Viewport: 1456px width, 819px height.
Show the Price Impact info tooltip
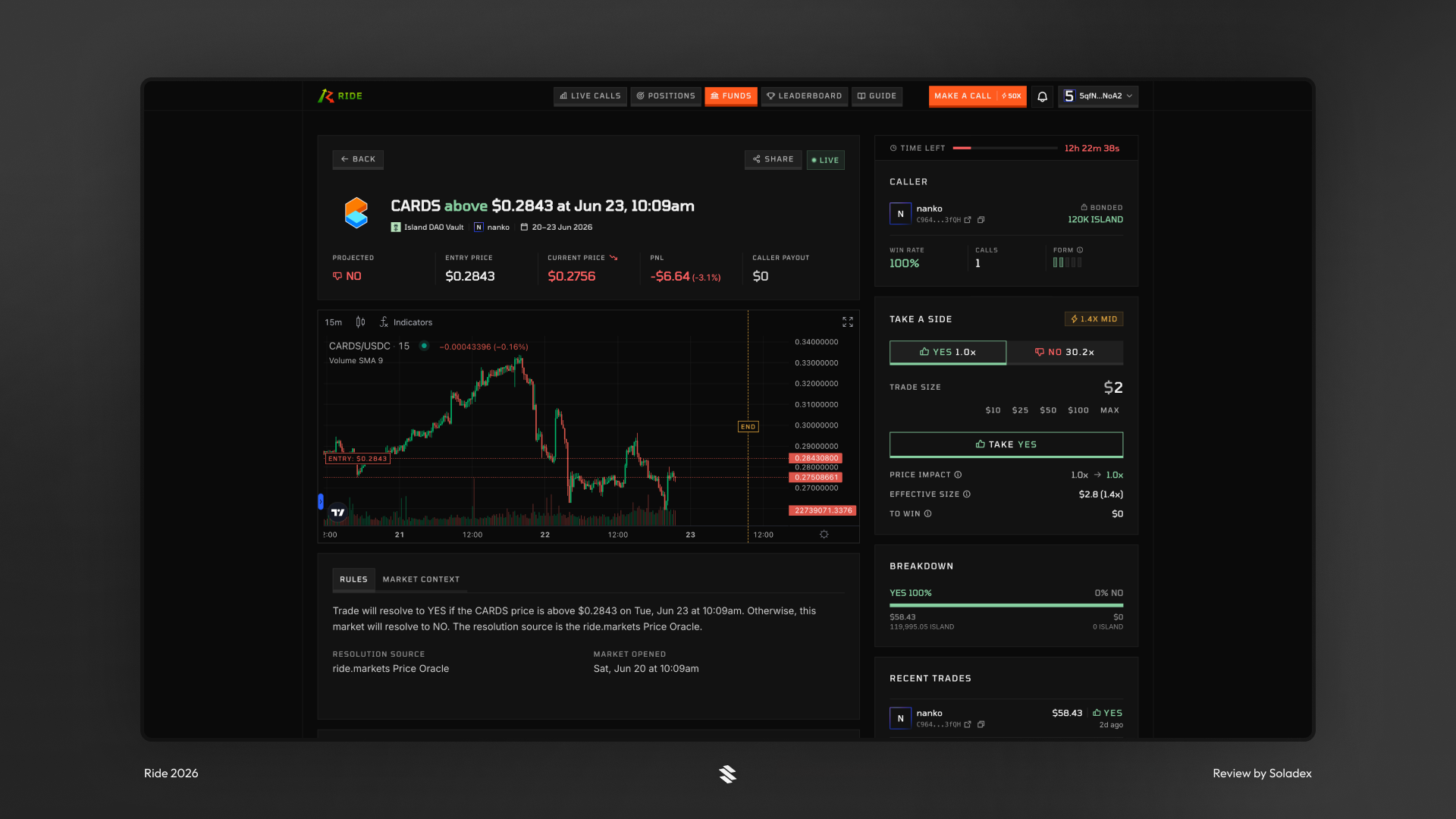pos(958,475)
